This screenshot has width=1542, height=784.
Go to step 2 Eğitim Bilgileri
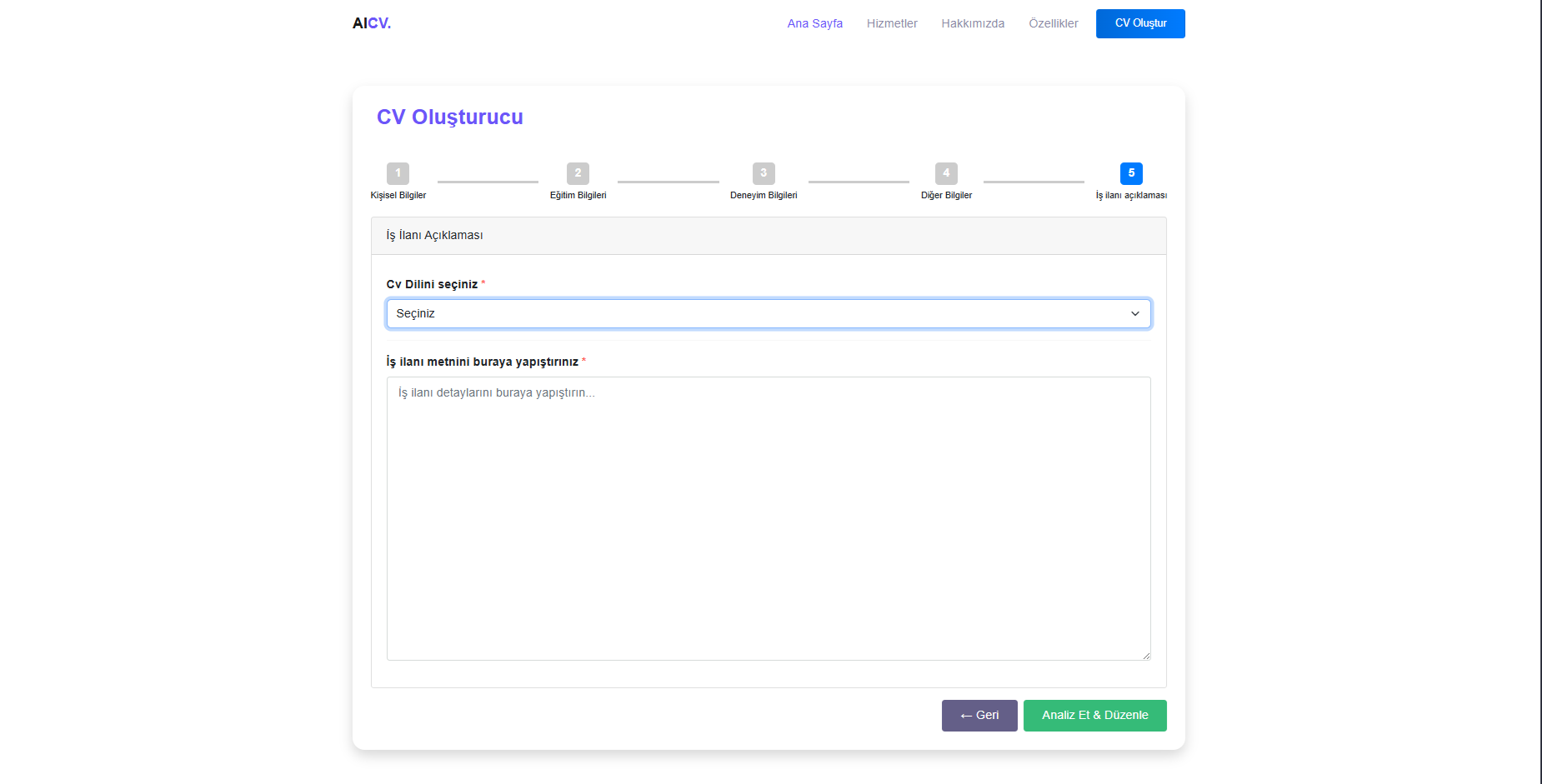point(578,173)
